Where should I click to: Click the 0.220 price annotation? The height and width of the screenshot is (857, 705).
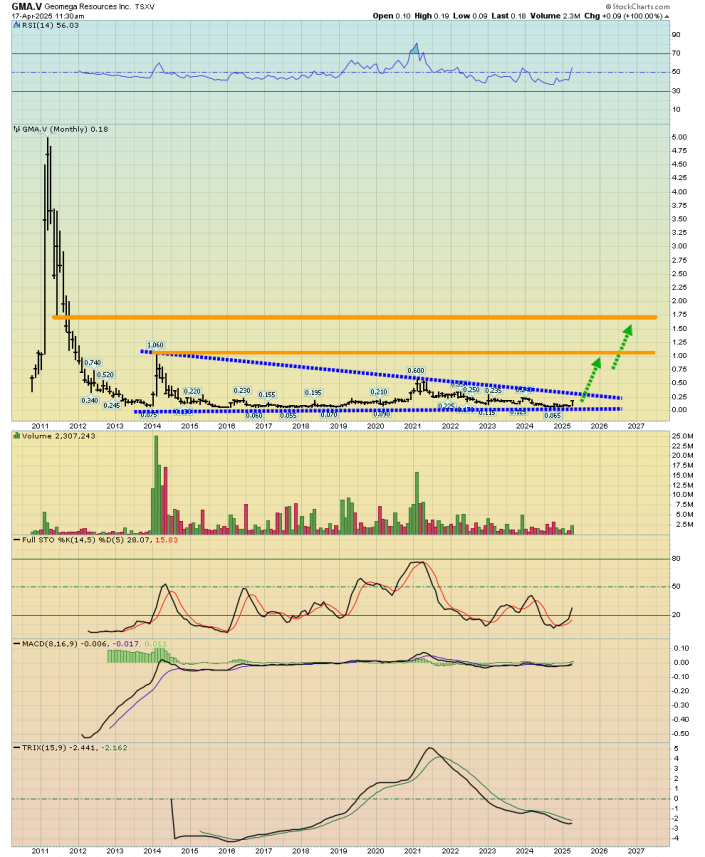click(192, 391)
